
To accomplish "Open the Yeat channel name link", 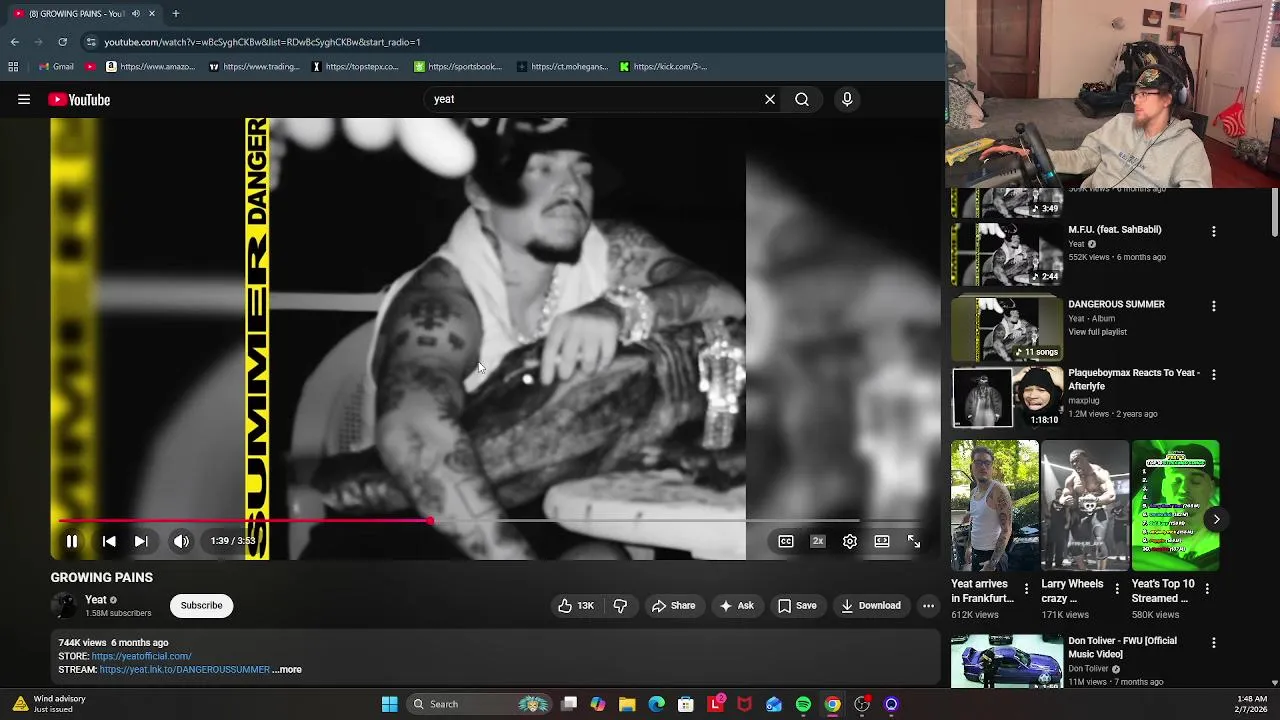I will (96, 599).
